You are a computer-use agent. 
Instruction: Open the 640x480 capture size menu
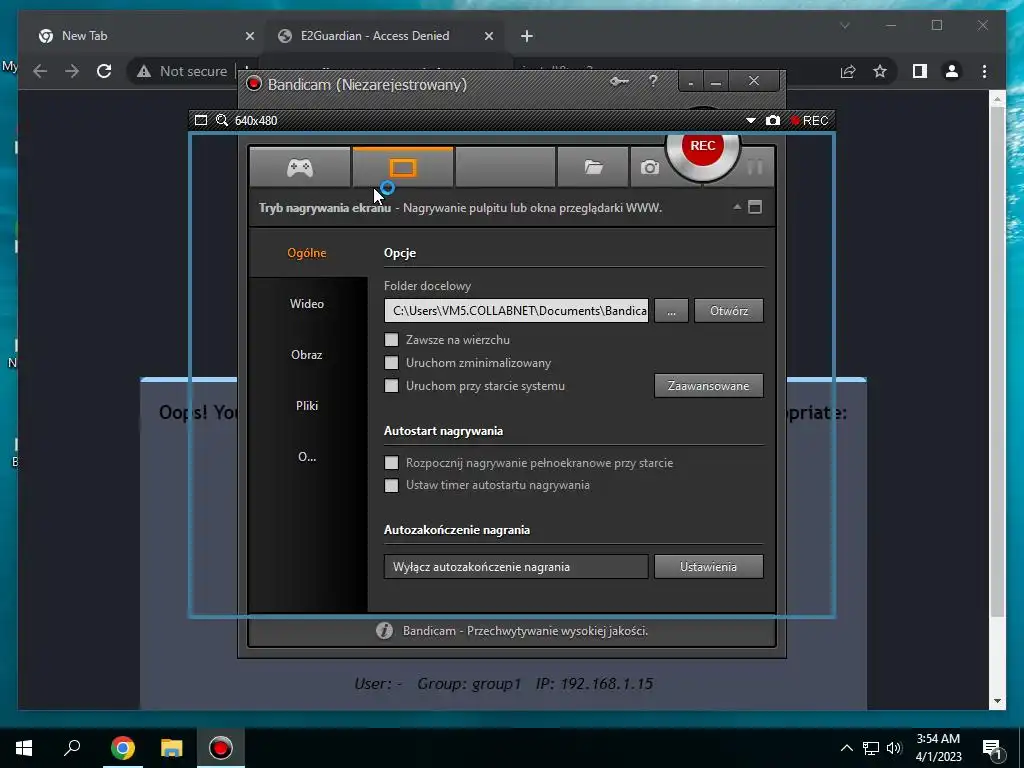(x=256, y=120)
